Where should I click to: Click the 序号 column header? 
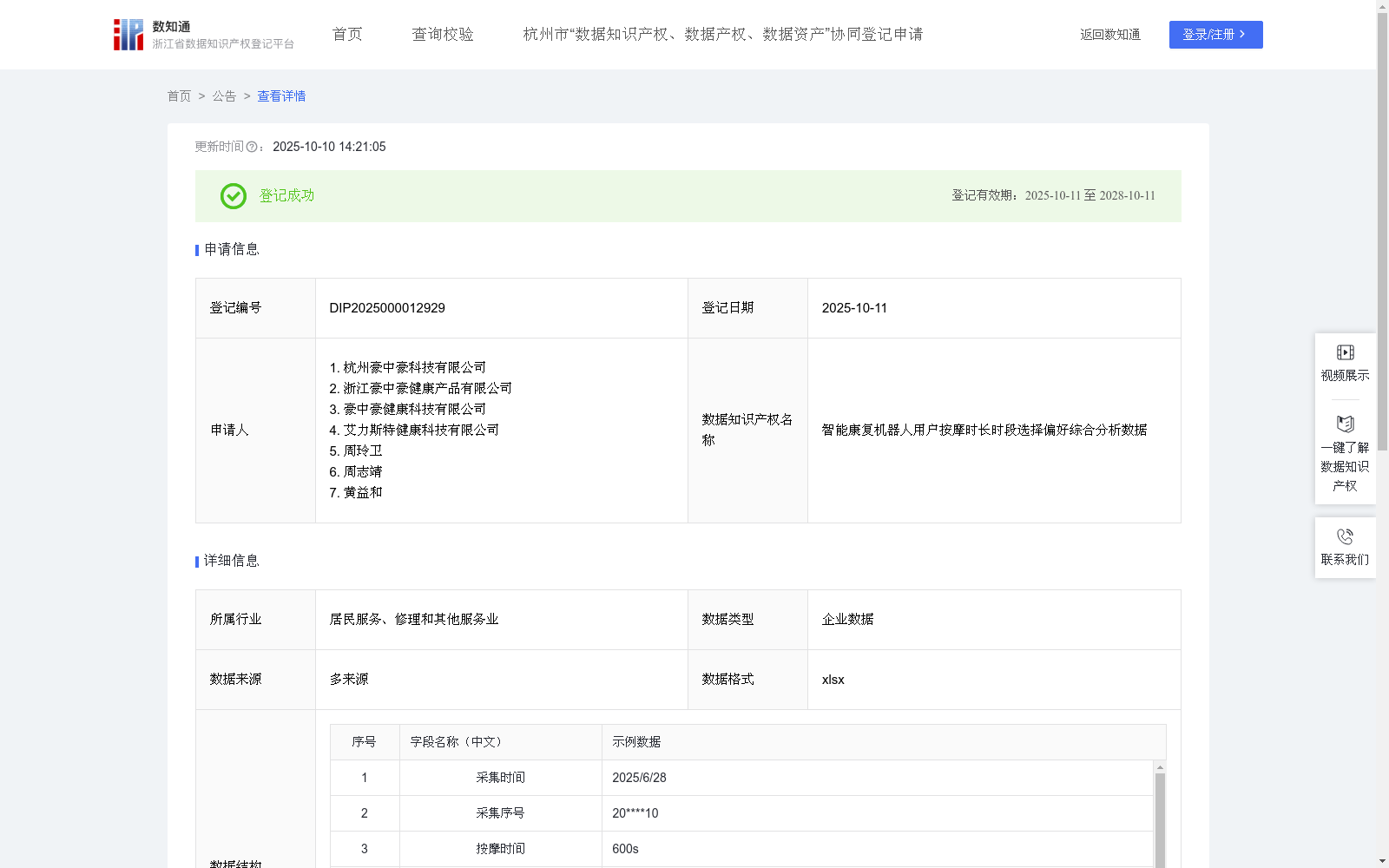tap(364, 742)
